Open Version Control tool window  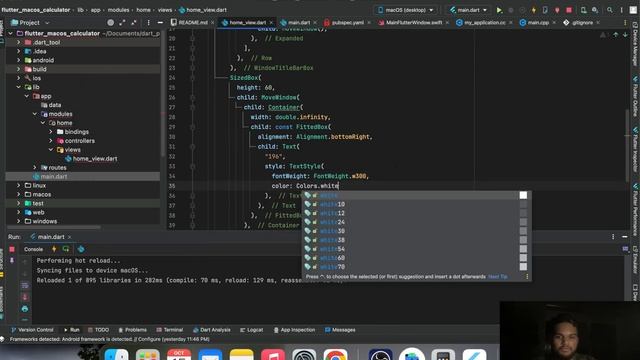pos(32,330)
